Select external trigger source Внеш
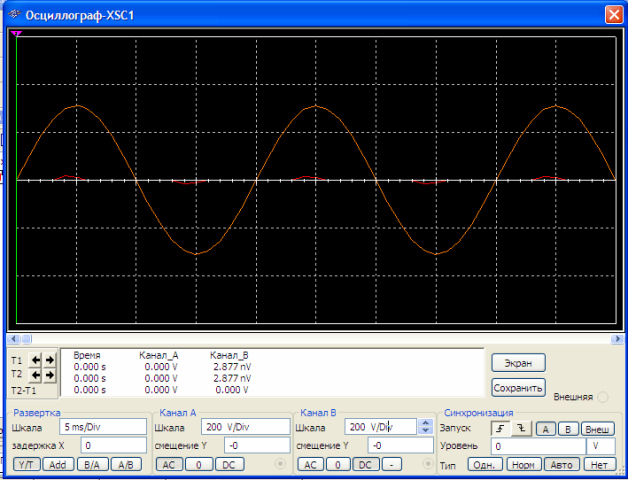 click(598, 429)
